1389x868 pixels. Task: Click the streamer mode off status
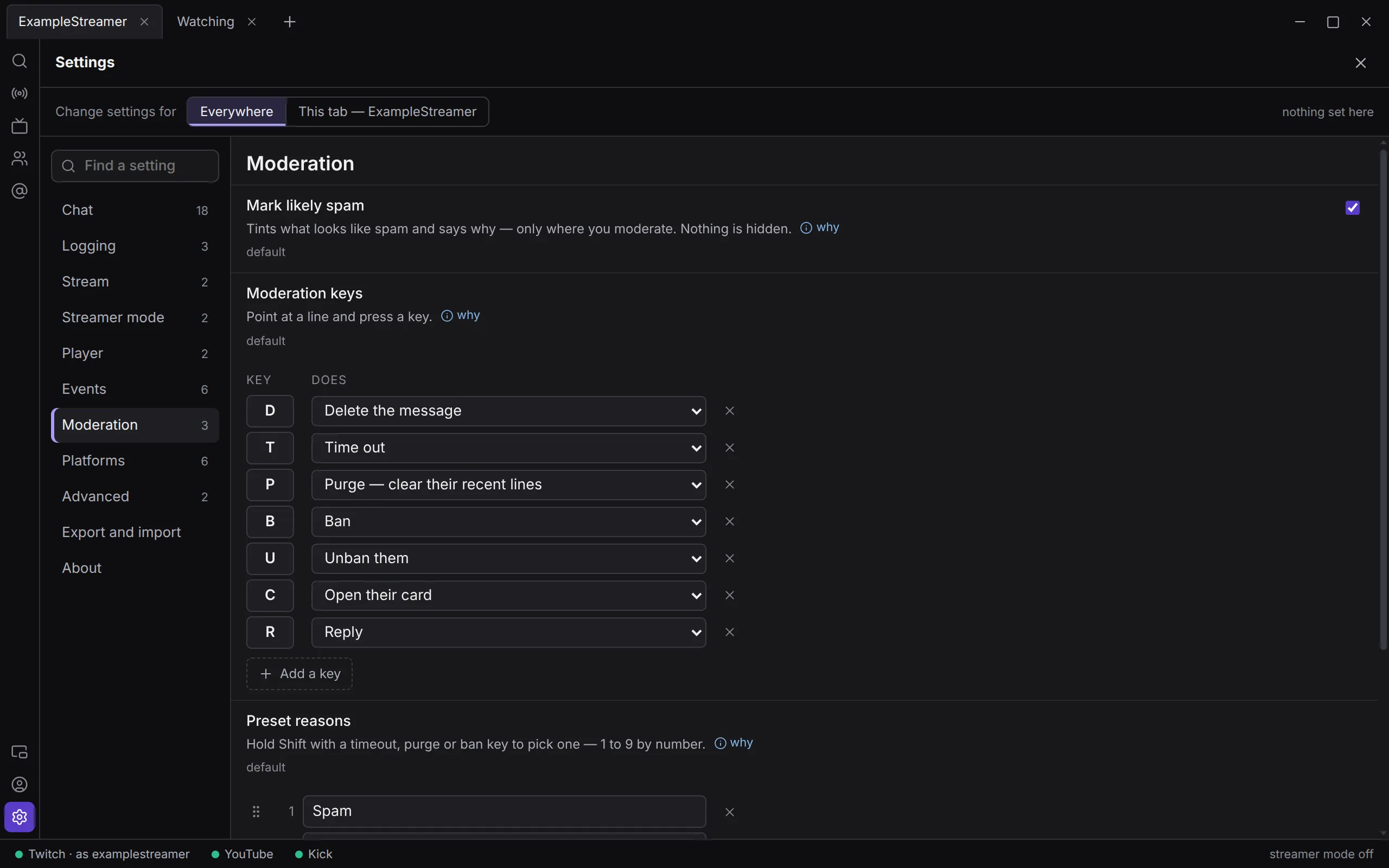(x=1321, y=854)
